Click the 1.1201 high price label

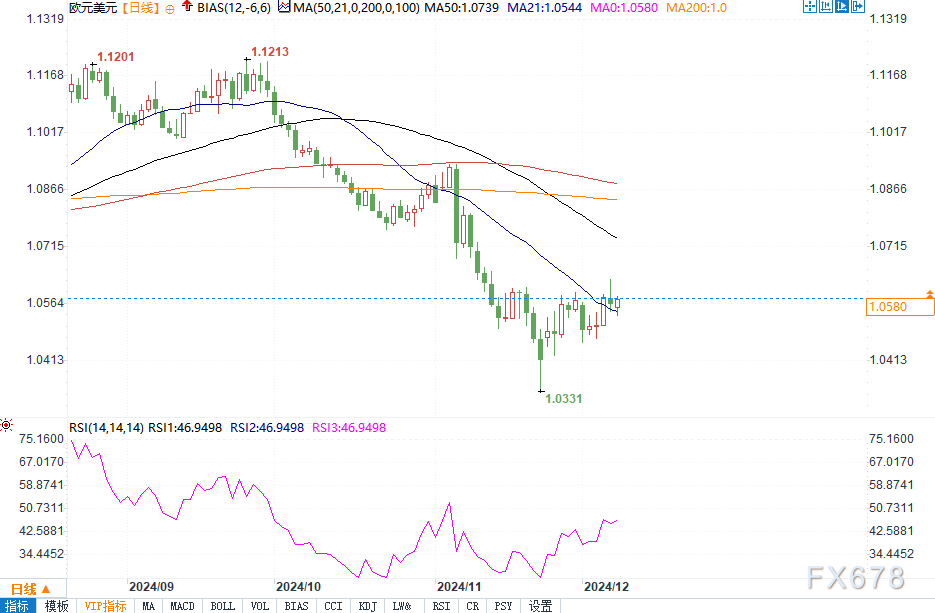(x=116, y=57)
